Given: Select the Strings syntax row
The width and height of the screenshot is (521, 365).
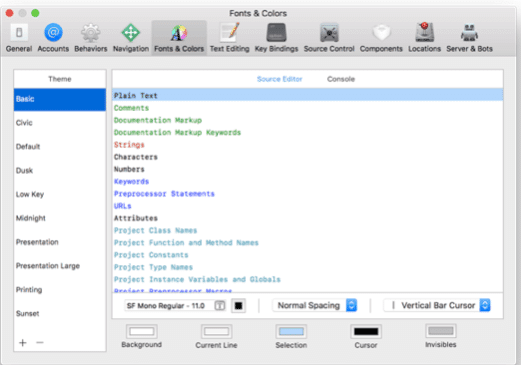Looking at the screenshot, I should [308, 145].
